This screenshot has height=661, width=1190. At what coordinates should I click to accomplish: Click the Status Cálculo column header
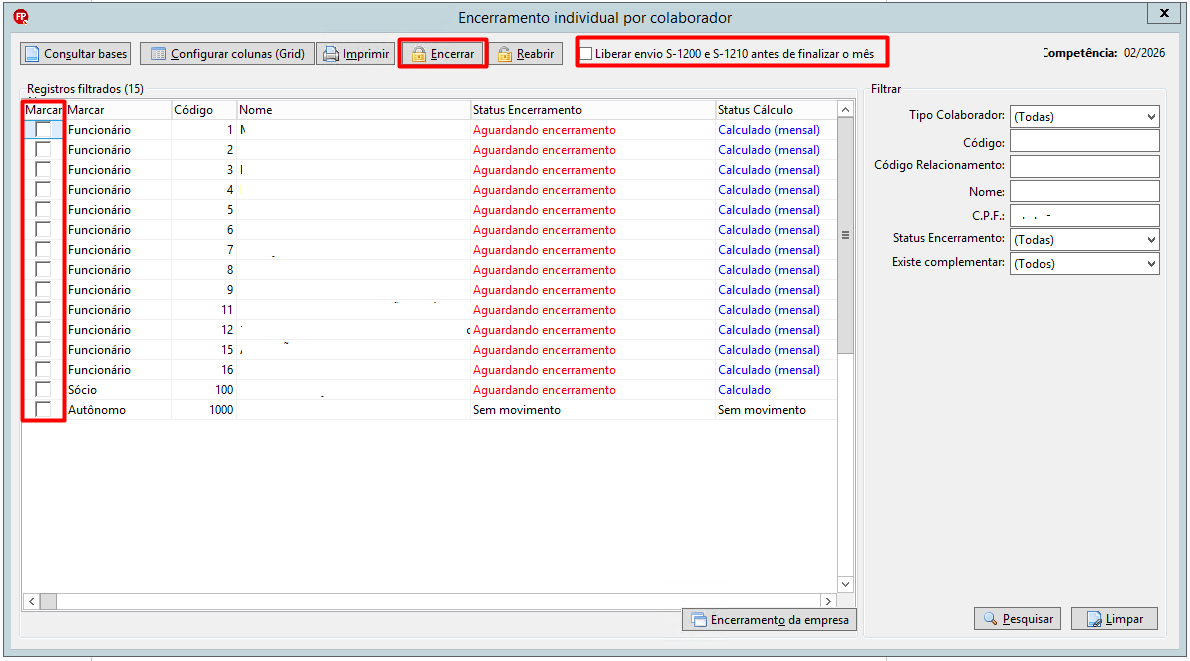coord(776,110)
